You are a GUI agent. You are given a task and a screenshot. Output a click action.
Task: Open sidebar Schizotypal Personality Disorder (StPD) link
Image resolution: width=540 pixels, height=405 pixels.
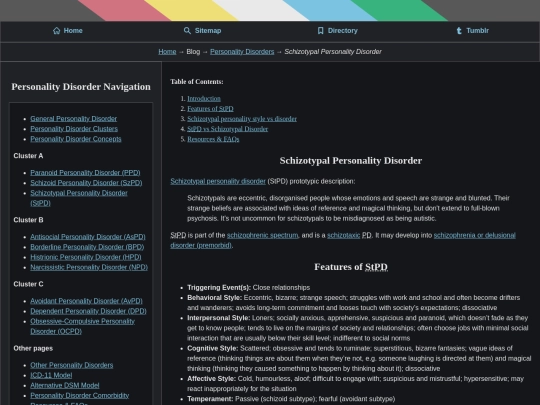pos(79,198)
